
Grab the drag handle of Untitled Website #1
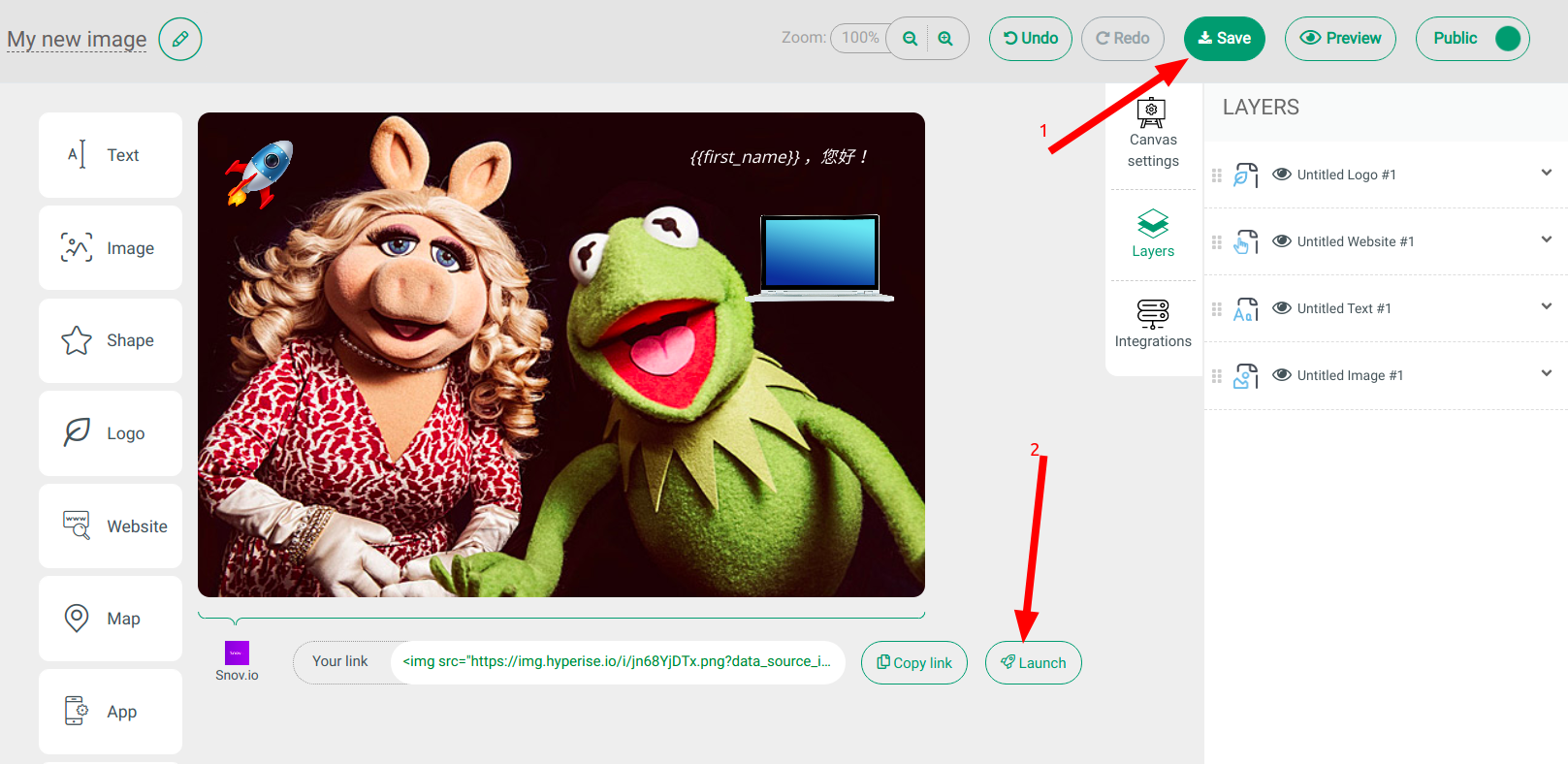[x=1217, y=242]
